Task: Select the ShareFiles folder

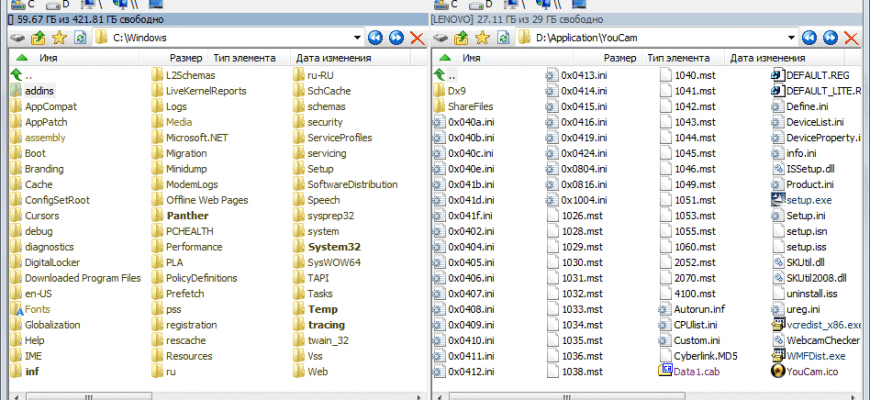Action: [x=471, y=106]
